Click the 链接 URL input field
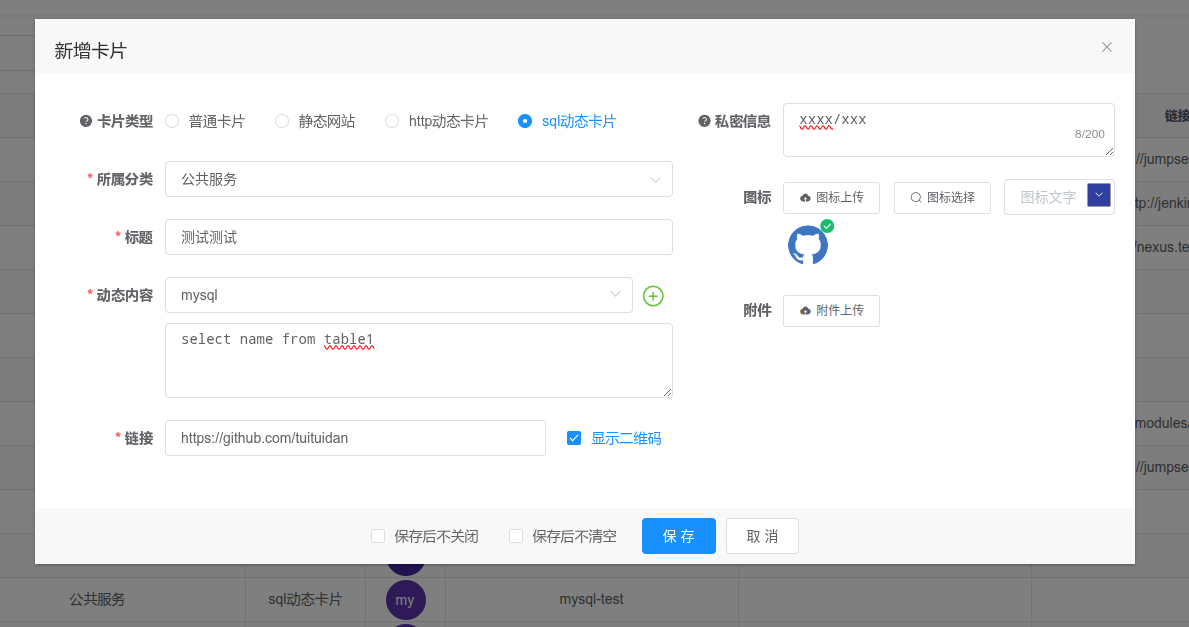Image resolution: width=1189 pixels, height=627 pixels. click(x=355, y=438)
